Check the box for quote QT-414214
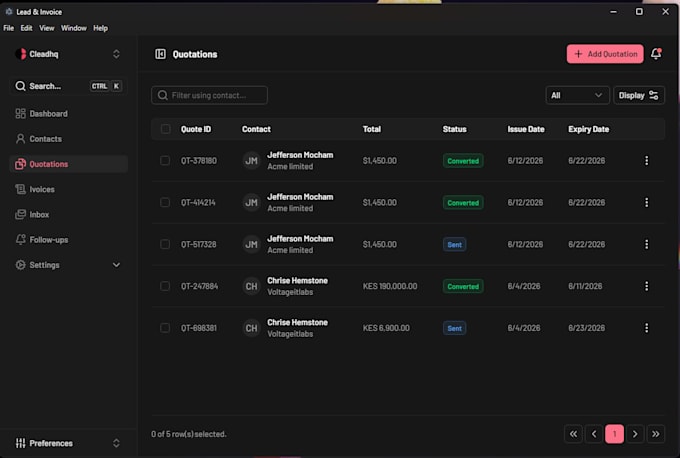The width and height of the screenshot is (680, 458). coord(165,203)
